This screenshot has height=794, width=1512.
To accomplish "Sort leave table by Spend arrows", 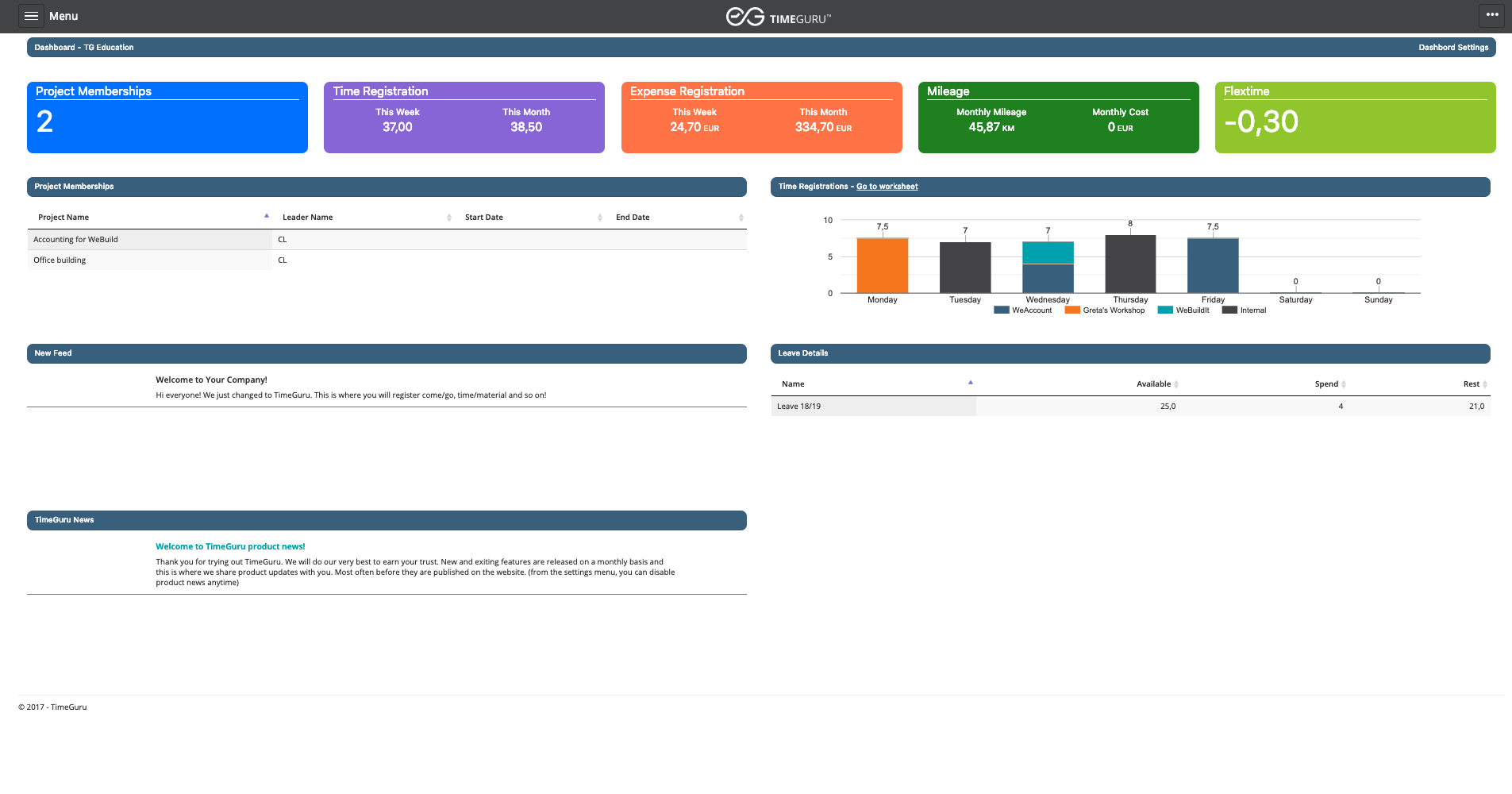I will [x=1344, y=384].
